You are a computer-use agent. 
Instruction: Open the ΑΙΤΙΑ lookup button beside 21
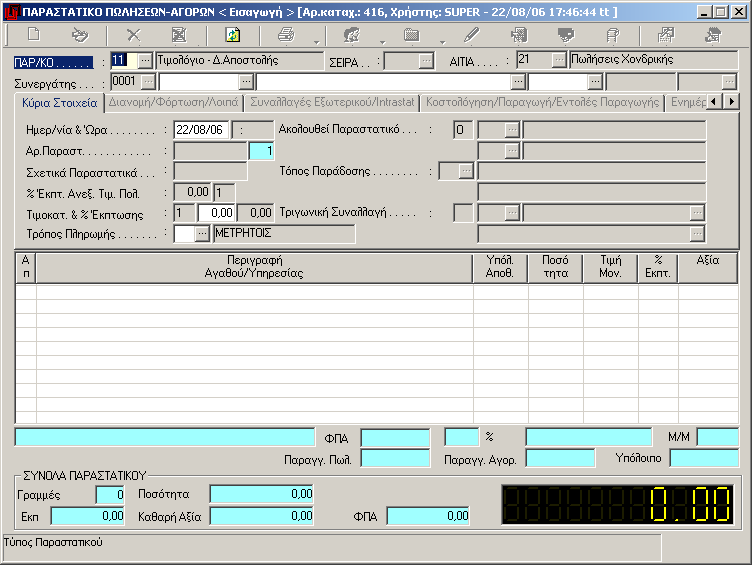(559, 60)
